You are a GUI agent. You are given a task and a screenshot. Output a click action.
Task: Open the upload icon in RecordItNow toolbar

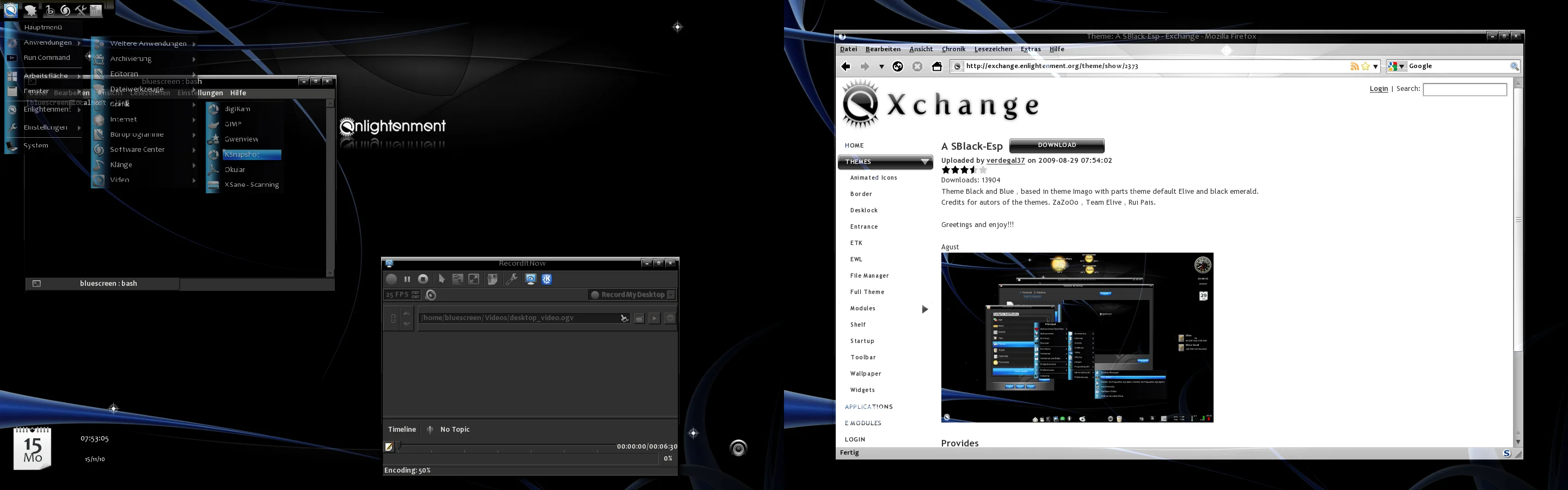click(492, 279)
